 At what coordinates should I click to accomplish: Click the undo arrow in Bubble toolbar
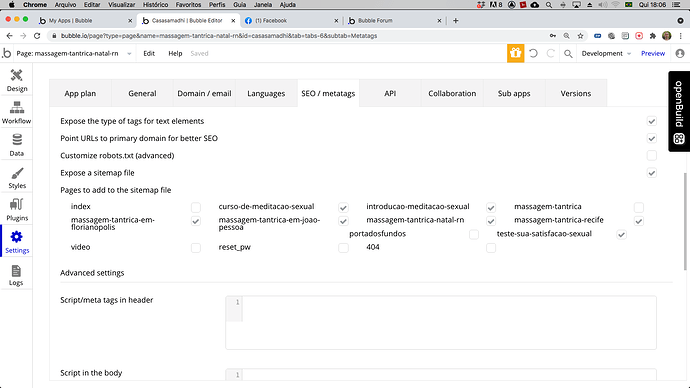coord(533,53)
